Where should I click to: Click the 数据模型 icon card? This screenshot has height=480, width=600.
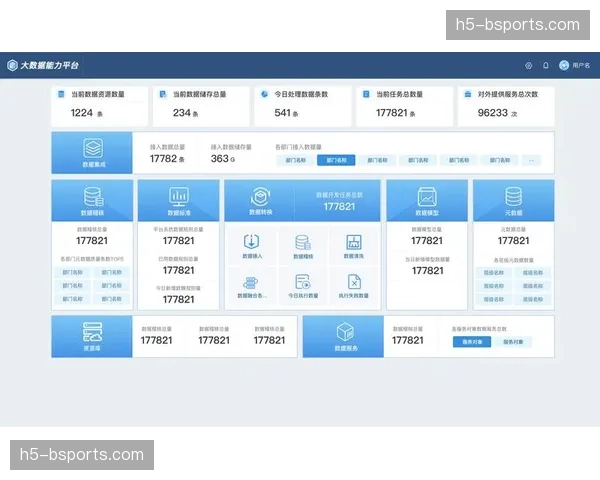[x=426, y=199]
